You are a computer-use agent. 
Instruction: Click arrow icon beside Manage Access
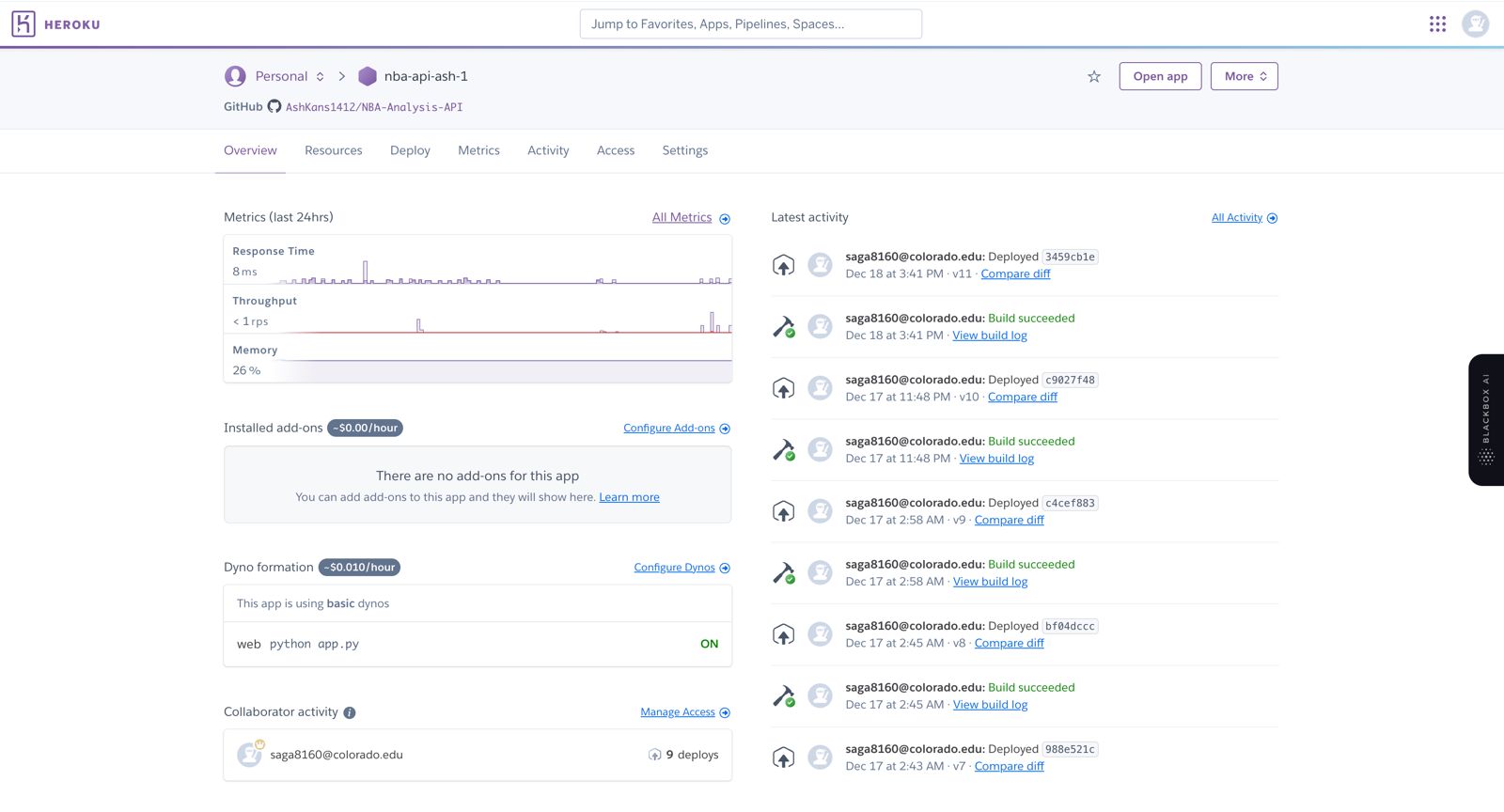coord(725,712)
